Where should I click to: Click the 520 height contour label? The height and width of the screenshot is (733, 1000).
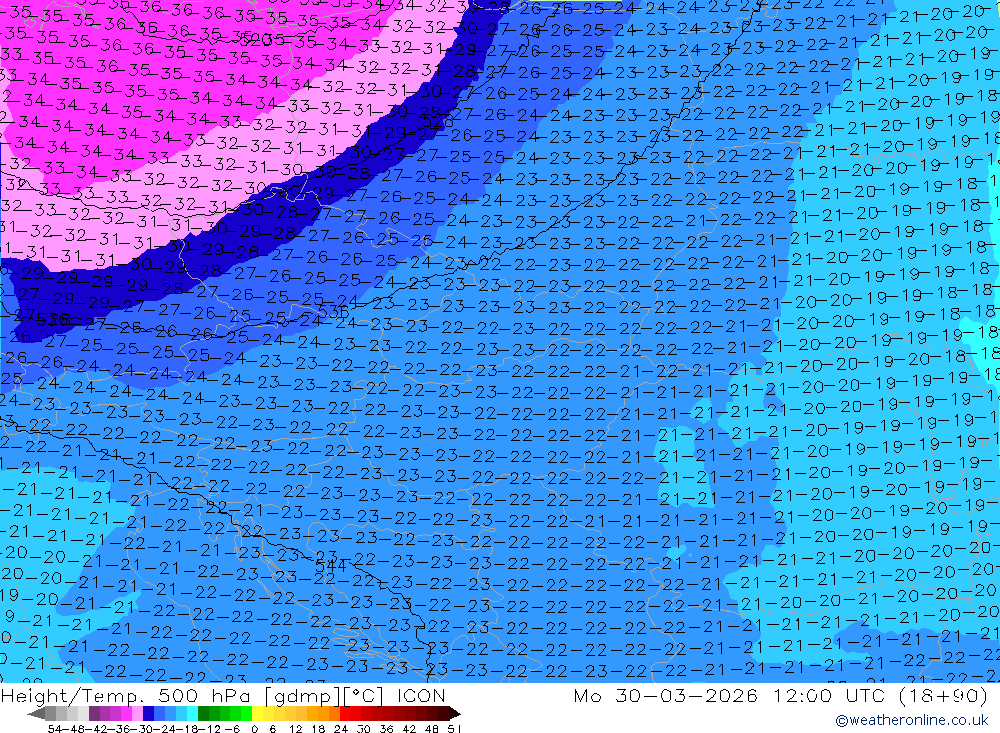(x=254, y=40)
